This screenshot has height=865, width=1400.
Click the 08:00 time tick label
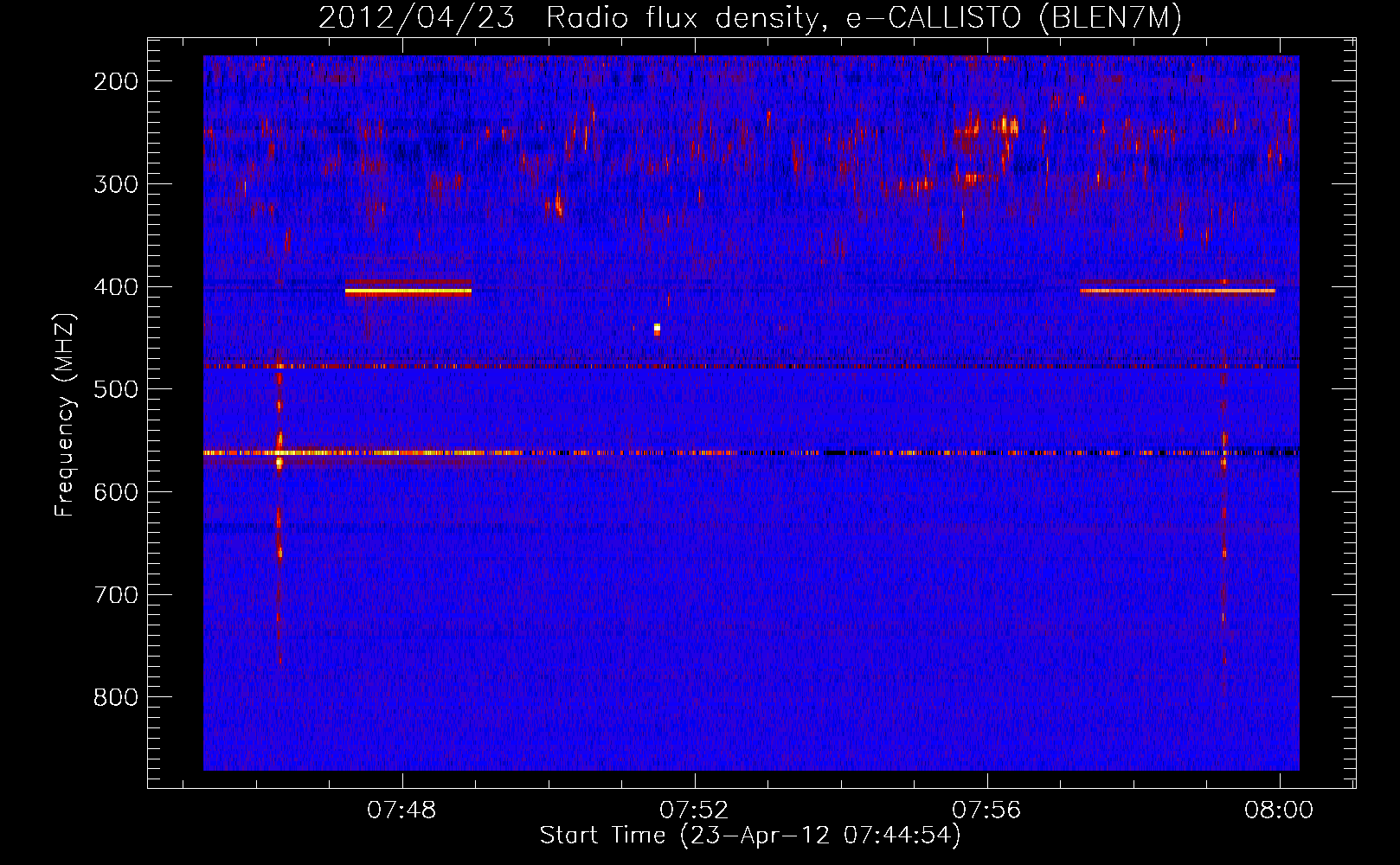[1279, 811]
